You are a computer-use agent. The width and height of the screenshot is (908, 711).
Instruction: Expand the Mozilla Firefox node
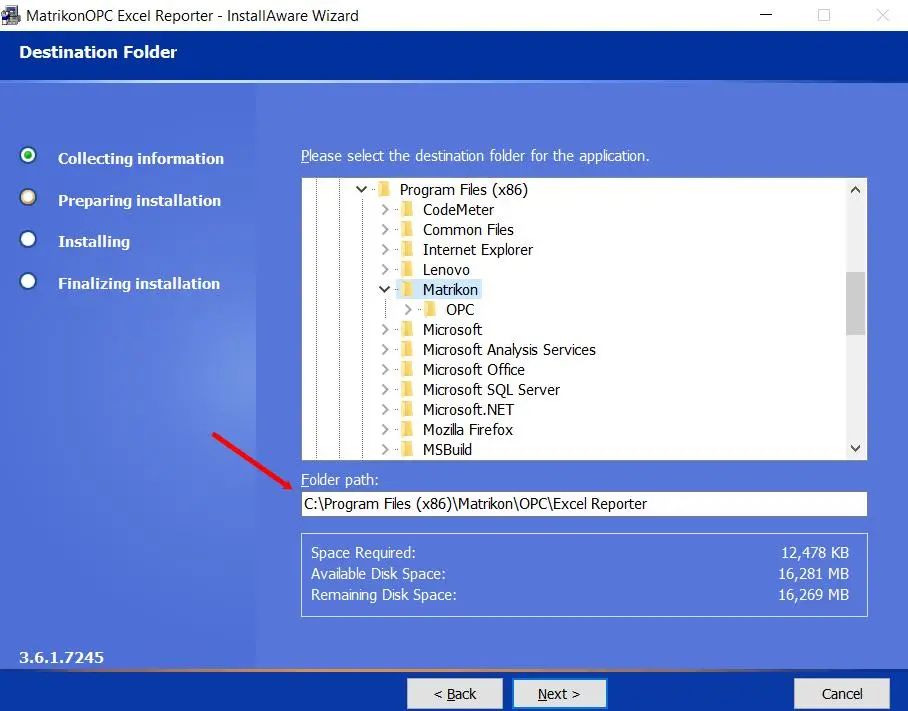pyautogui.click(x=385, y=429)
